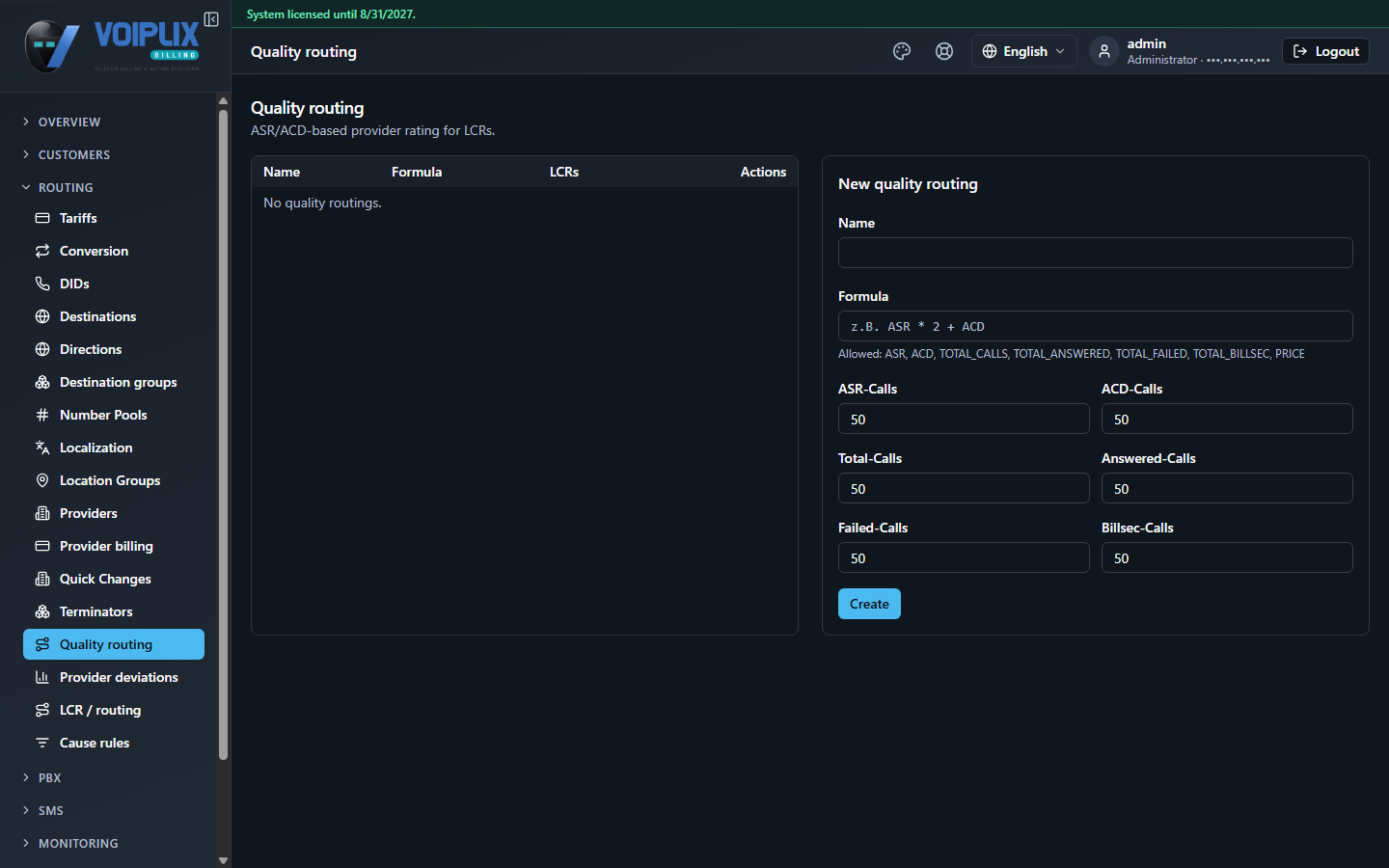Viewport: 1389px width, 868px height.
Task: Focus the Name input field
Action: (1095, 253)
